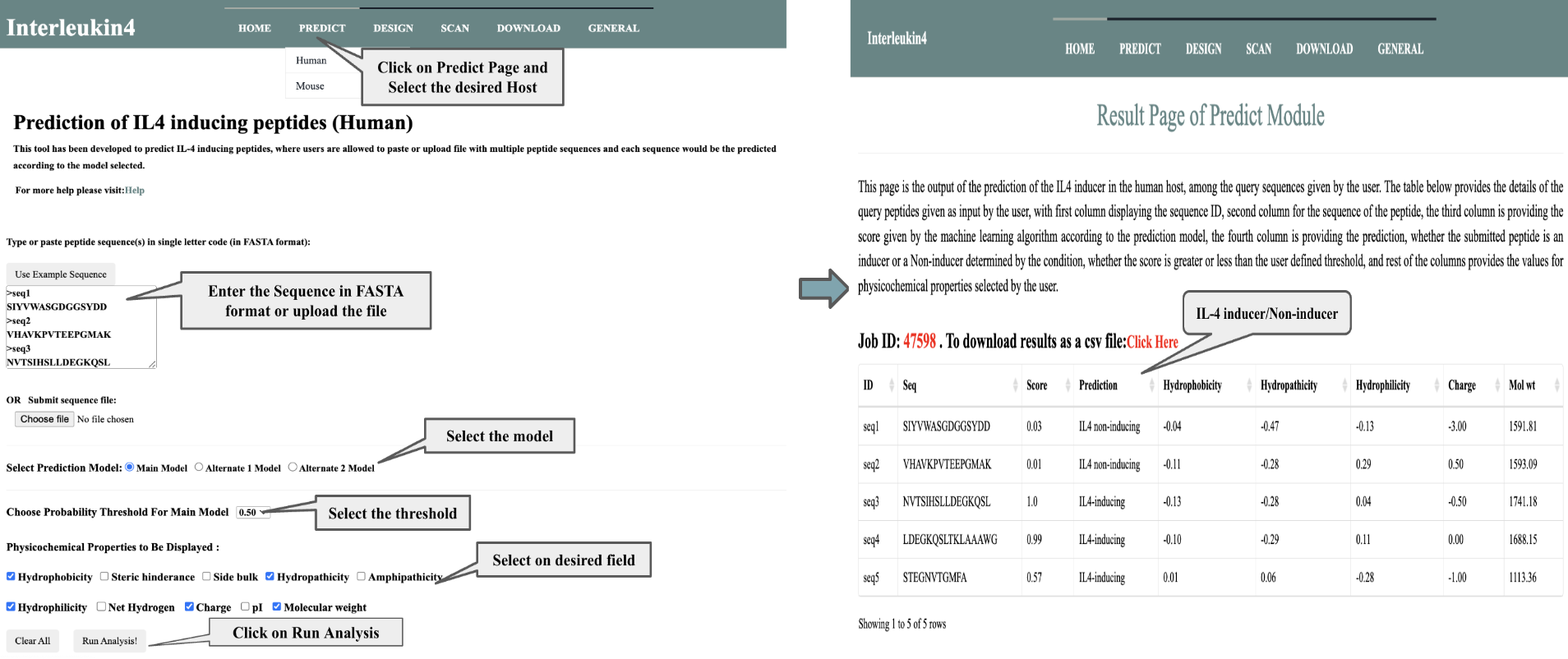The width and height of the screenshot is (1568, 659).
Task: Choose Mouse from the Predict submenu
Action: pyautogui.click(x=310, y=86)
